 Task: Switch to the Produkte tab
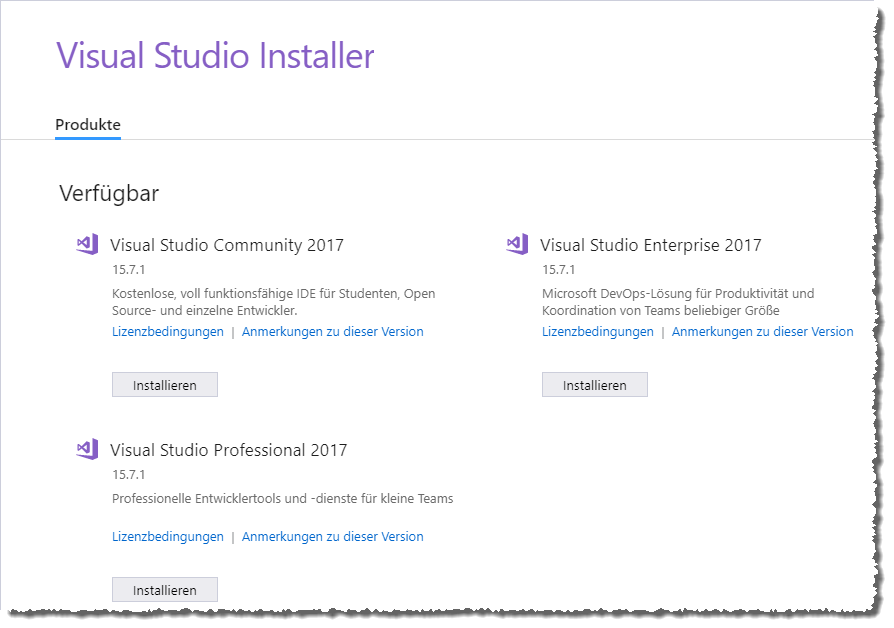88,124
